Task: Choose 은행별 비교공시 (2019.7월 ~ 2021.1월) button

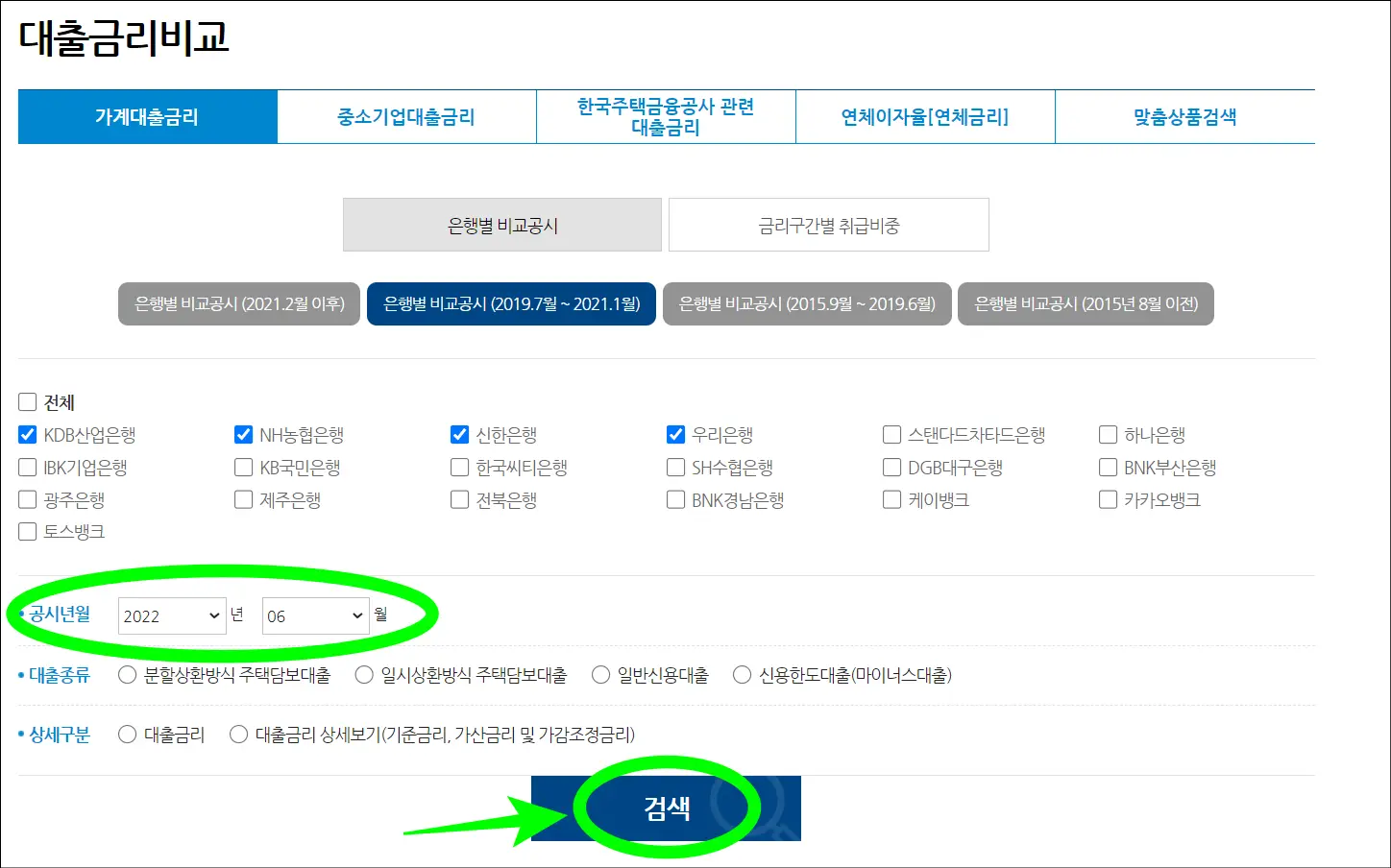Action: click(511, 303)
